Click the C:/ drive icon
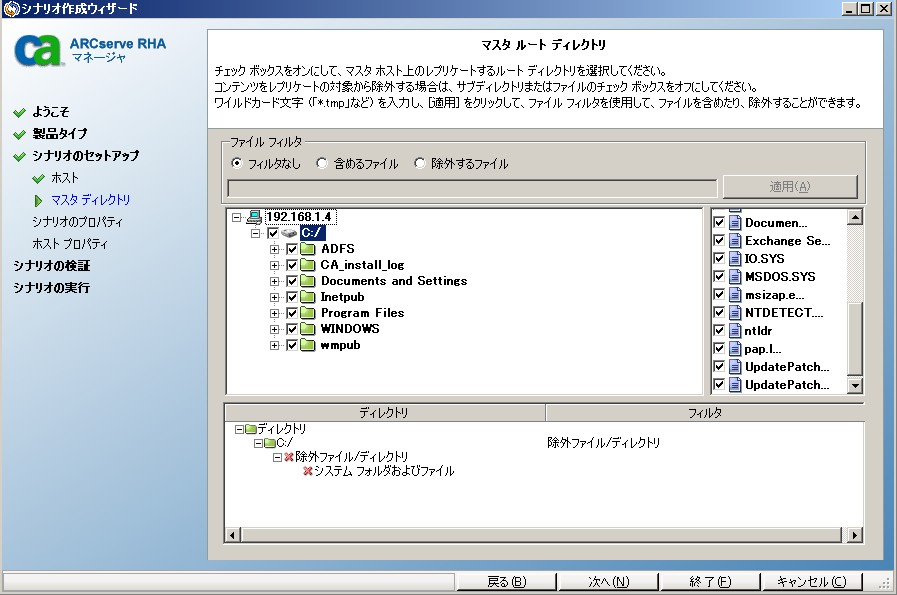Viewport: 897px width, 595px height. (289, 233)
